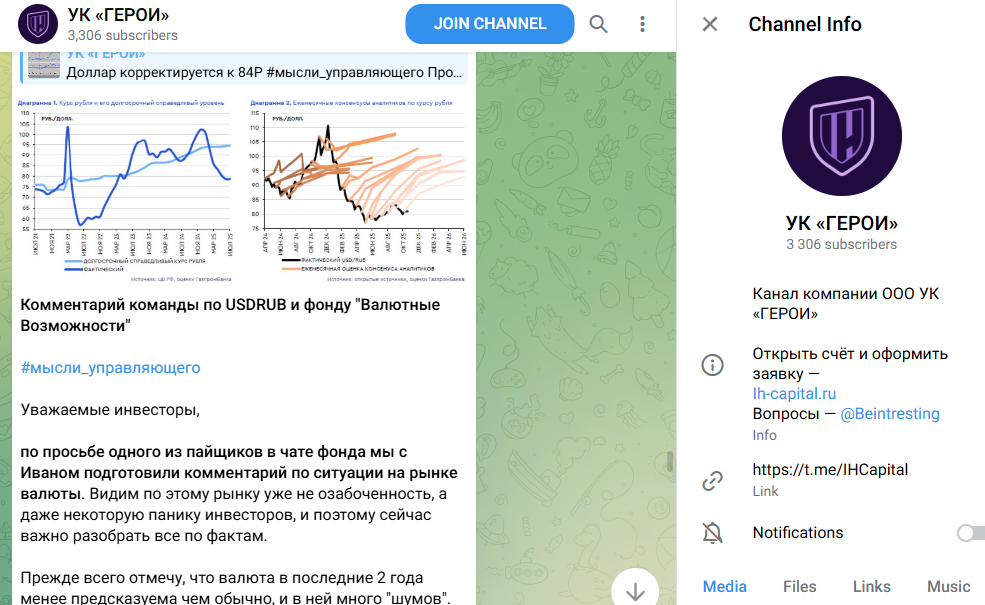Click the quoted message thumbnail preview

44,65
